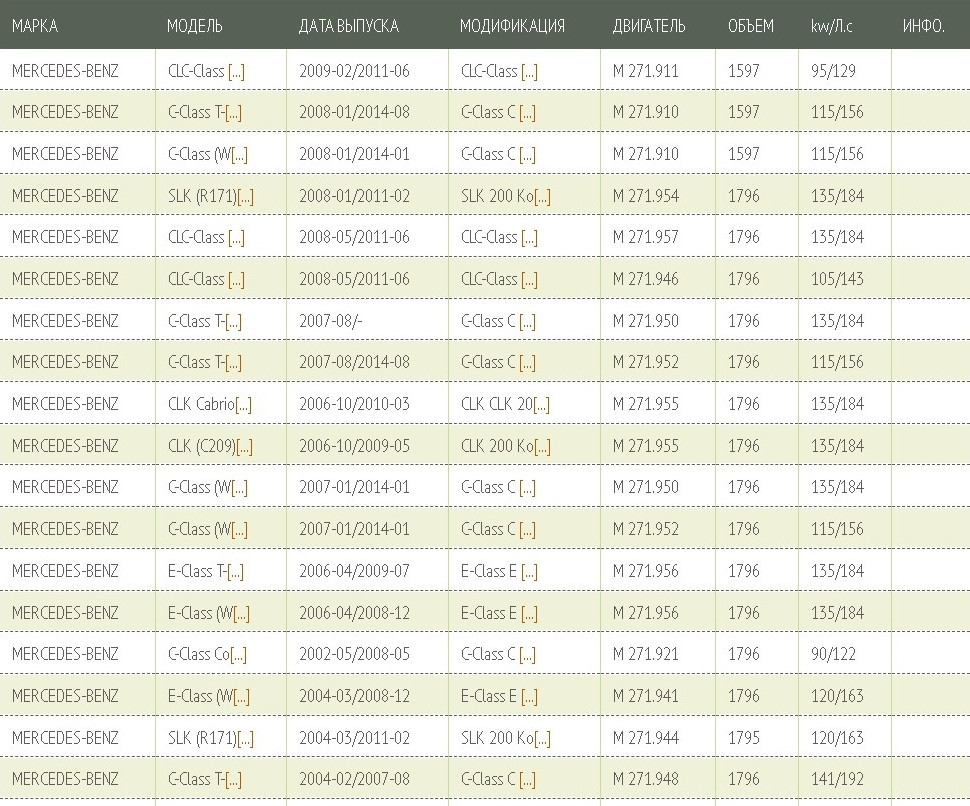Select the date 2006-10/2010-03
The image size is (970, 806).
click(354, 404)
